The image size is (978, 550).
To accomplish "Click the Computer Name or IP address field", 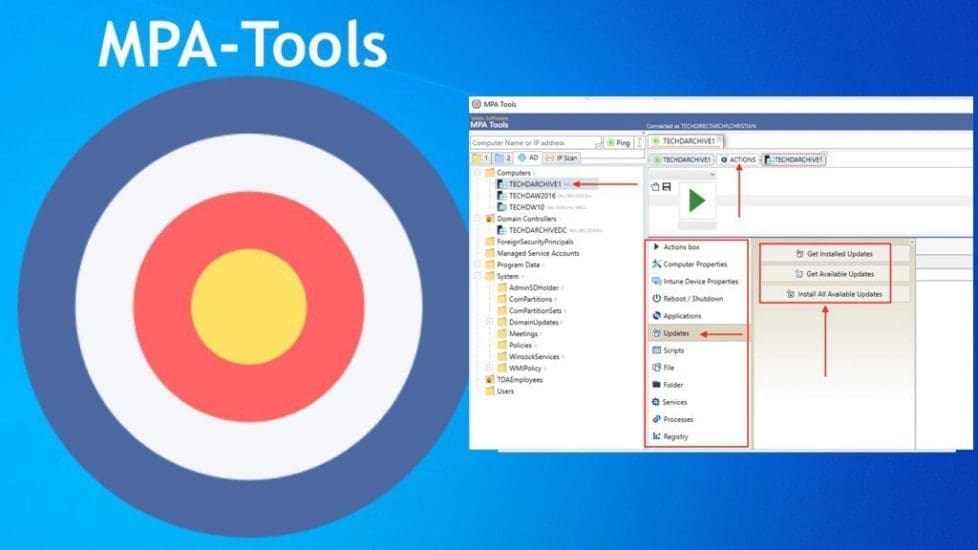I will (x=532, y=143).
